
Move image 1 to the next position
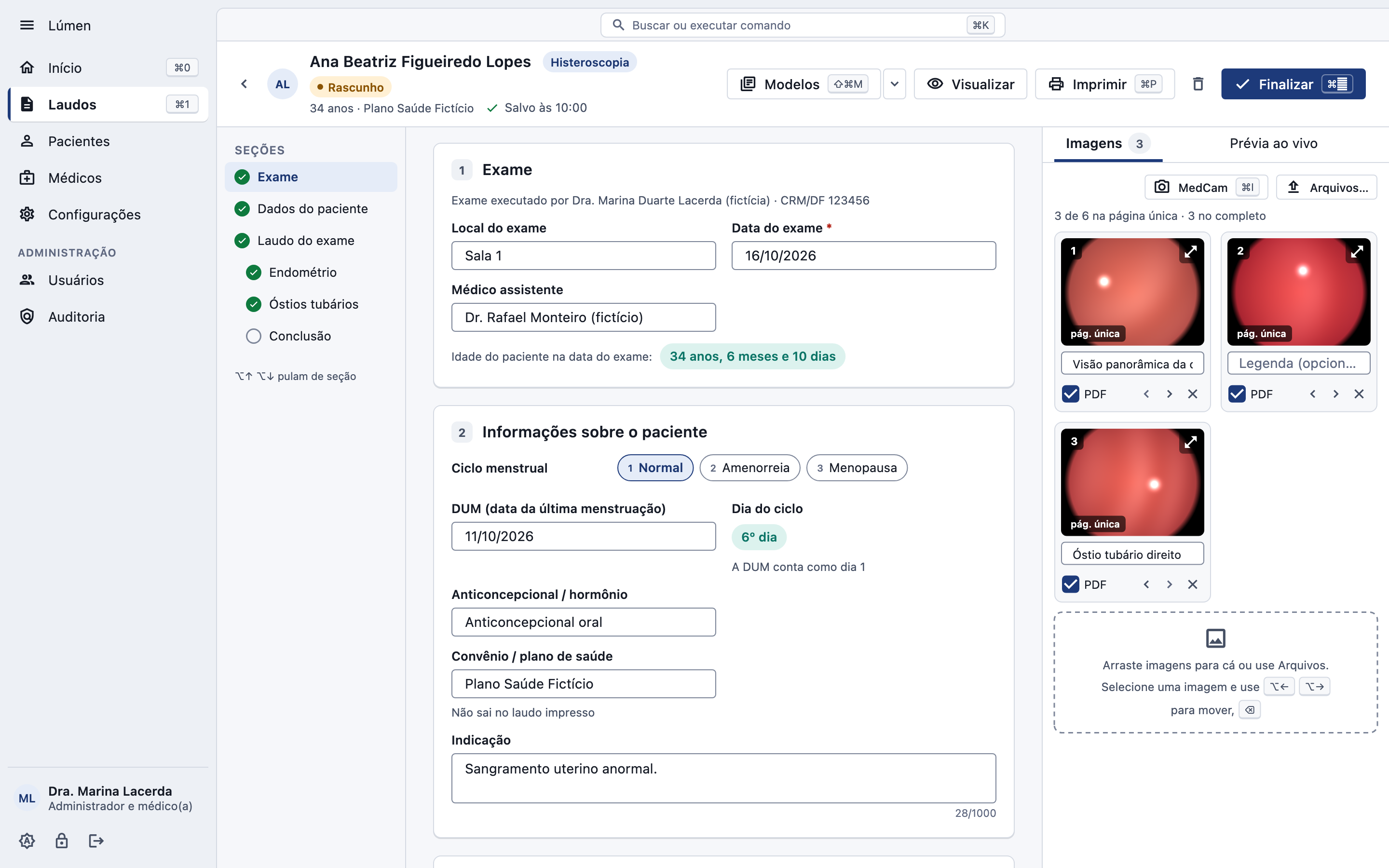coord(1169,394)
